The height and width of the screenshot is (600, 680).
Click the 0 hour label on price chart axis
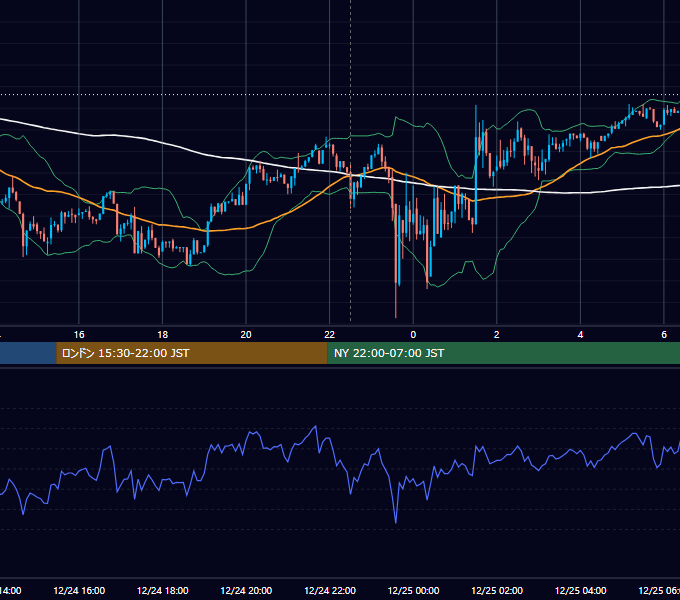[x=413, y=335]
